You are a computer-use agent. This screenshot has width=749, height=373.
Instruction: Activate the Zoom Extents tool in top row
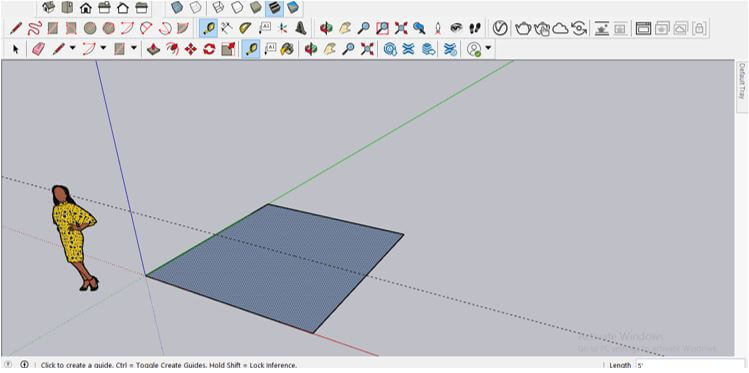(x=401, y=28)
